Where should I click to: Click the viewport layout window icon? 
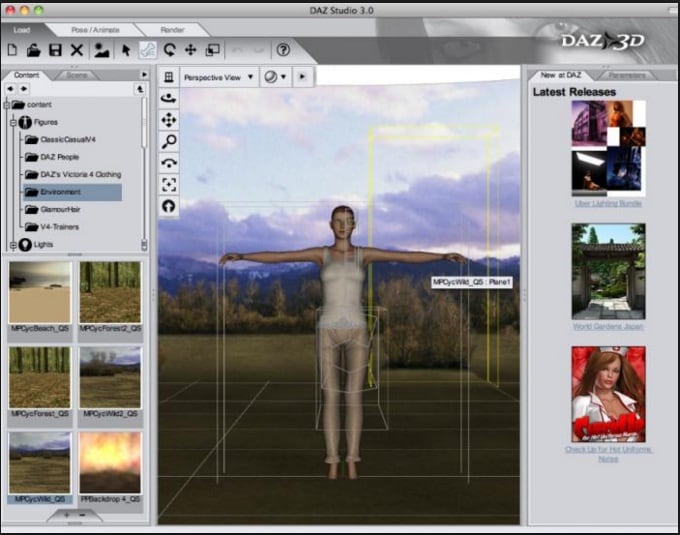click(169, 77)
